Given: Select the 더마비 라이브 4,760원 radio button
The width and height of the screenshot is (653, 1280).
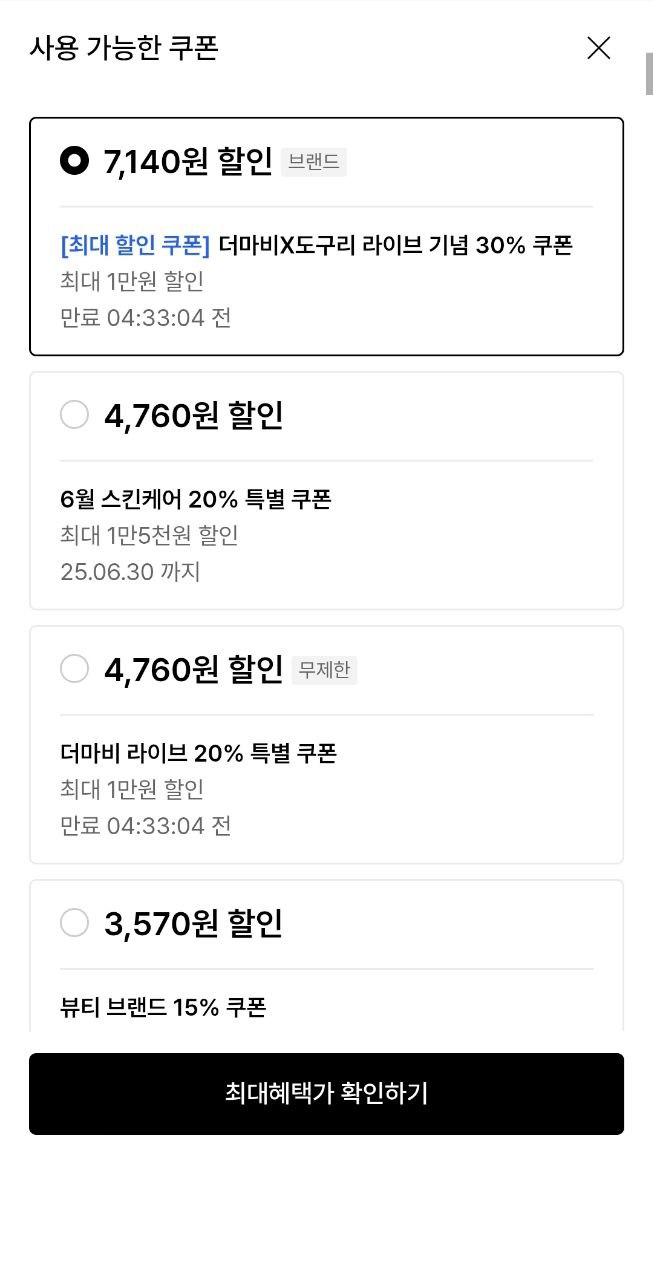Looking at the screenshot, I should tap(75, 669).
